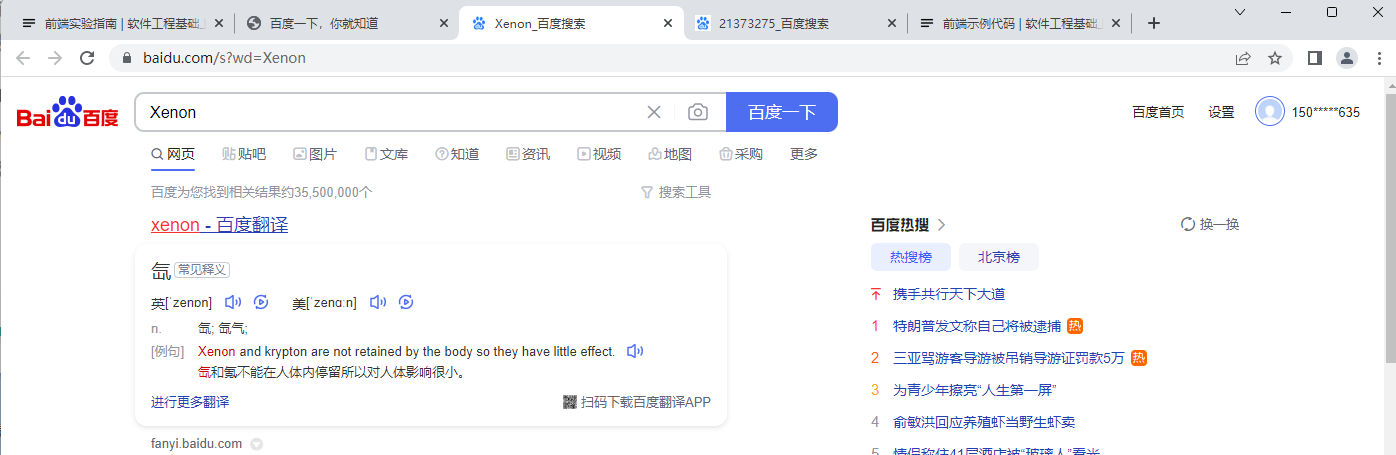Click the user avatar icon

point(1270,112)
